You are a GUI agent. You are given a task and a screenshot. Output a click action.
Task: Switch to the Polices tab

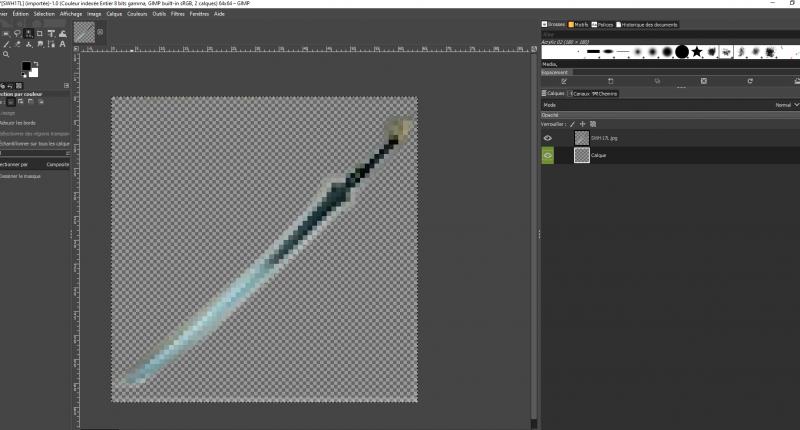(x=603, y=24)
